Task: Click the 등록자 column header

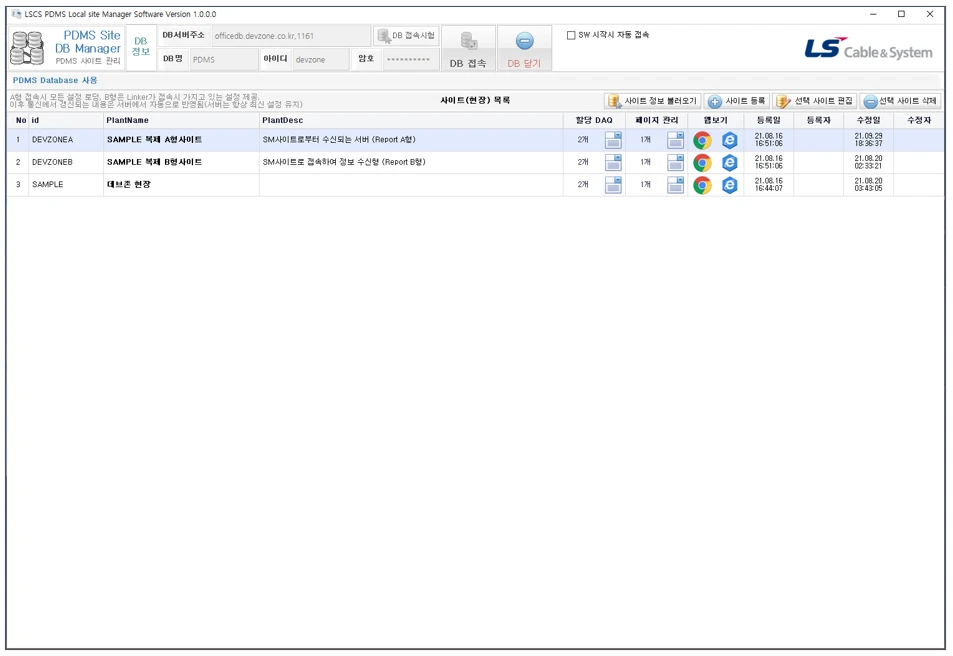Action: coord(818,120)
